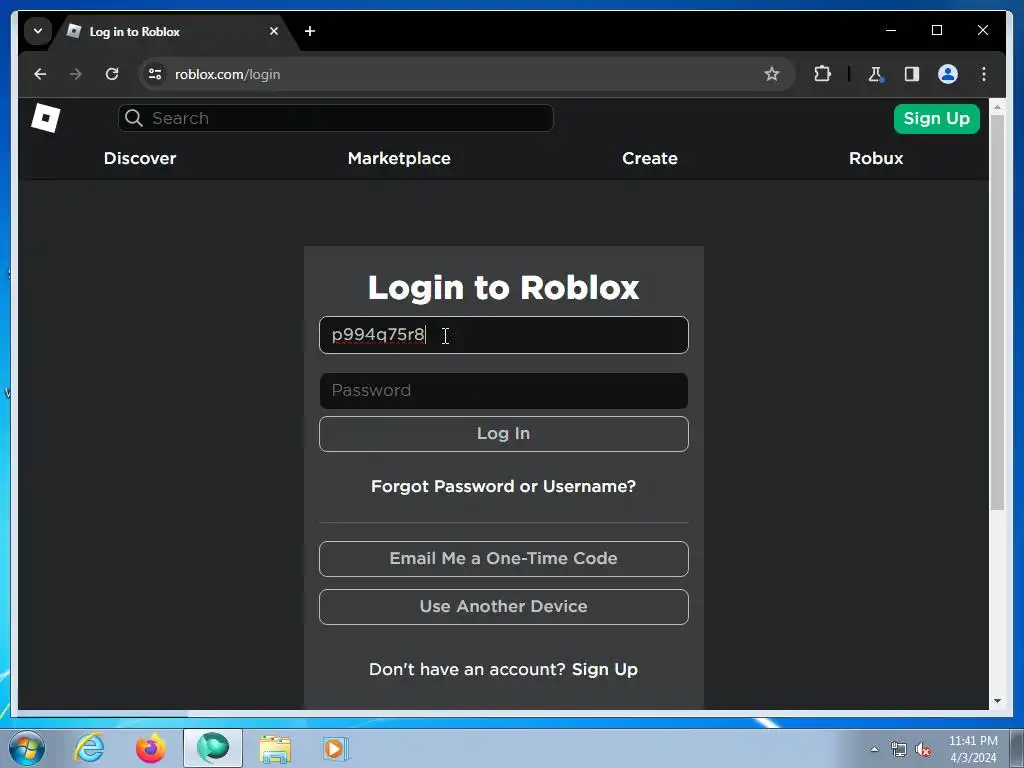Expand the tab search dropdown arrow
The width and height of the screenshot is (1024, 768).
(38, 31)
